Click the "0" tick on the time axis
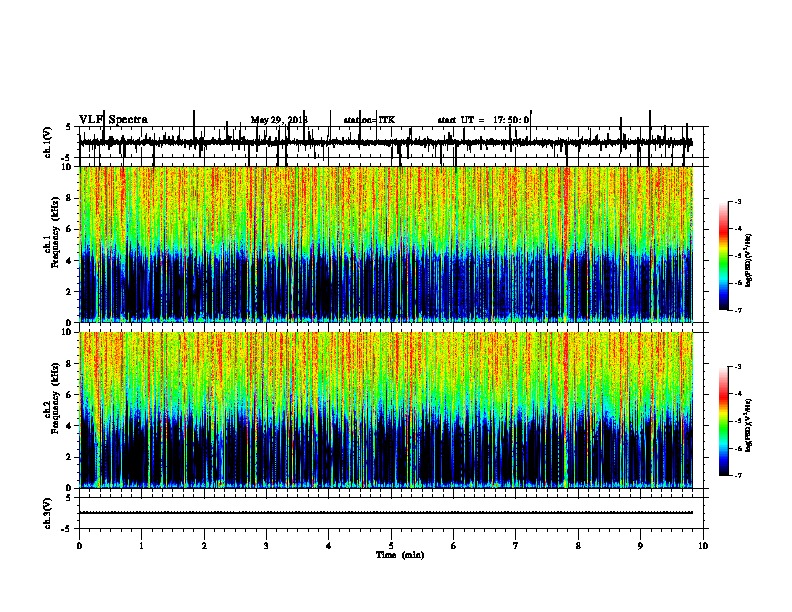This screenshot has width=792, height=612. [79, 546]
